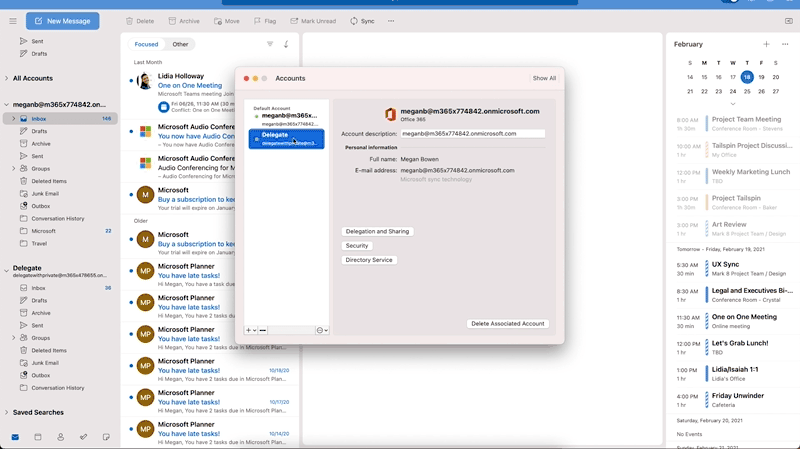Expand the Saved Searches section
800x449 pixels.
point(7,412)
